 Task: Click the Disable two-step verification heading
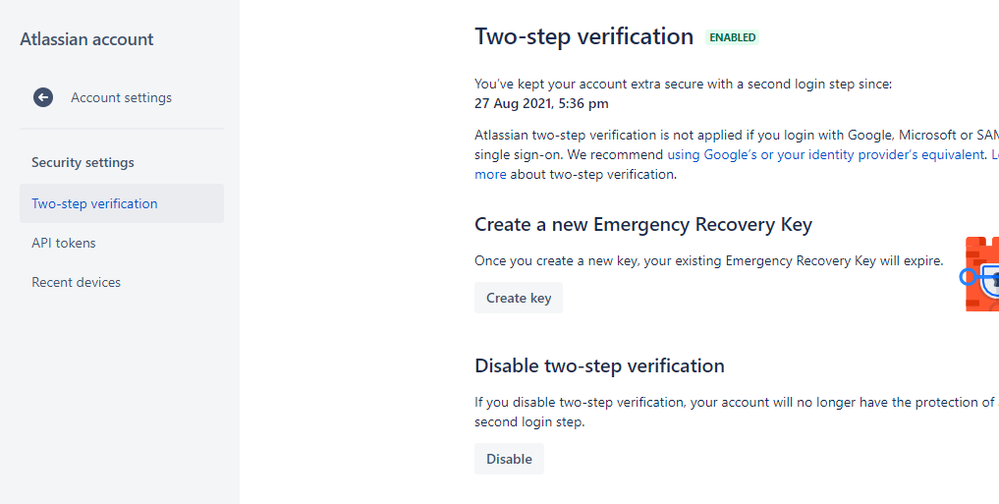pyautogui.click(x=600, y=366)
